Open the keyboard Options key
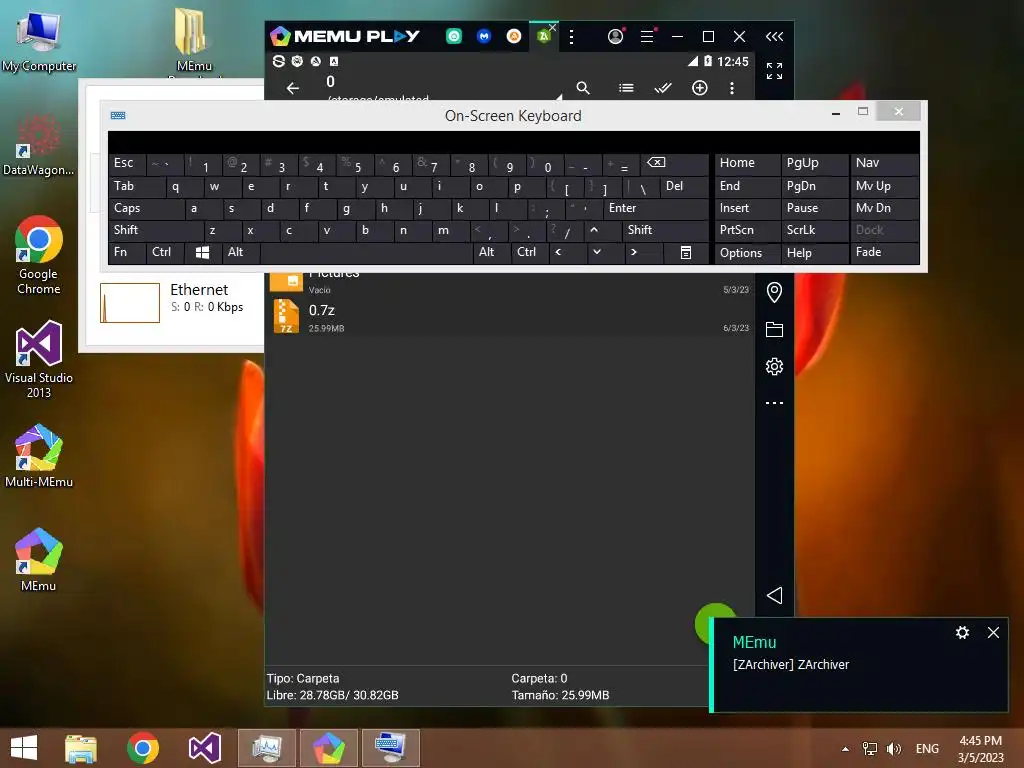The height and width of the screenshot is (768, 1024). [x=747, y=253]
